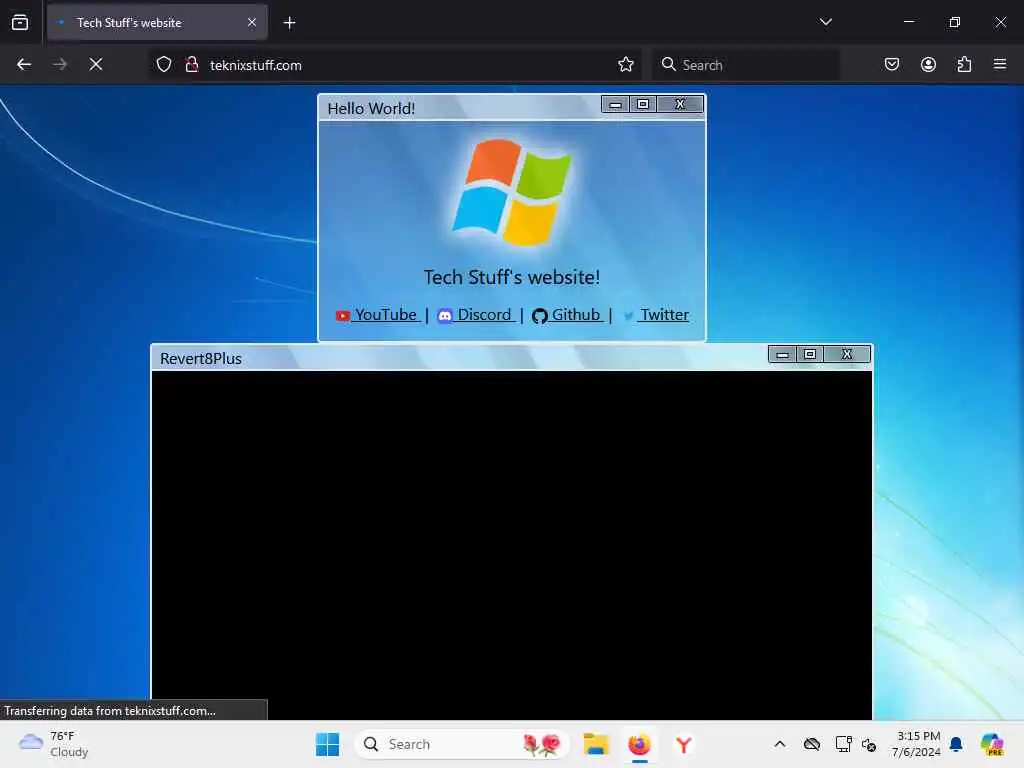Maximize the Revert8Plus window
1024x768 pixels.
click(x=810, y=355)
